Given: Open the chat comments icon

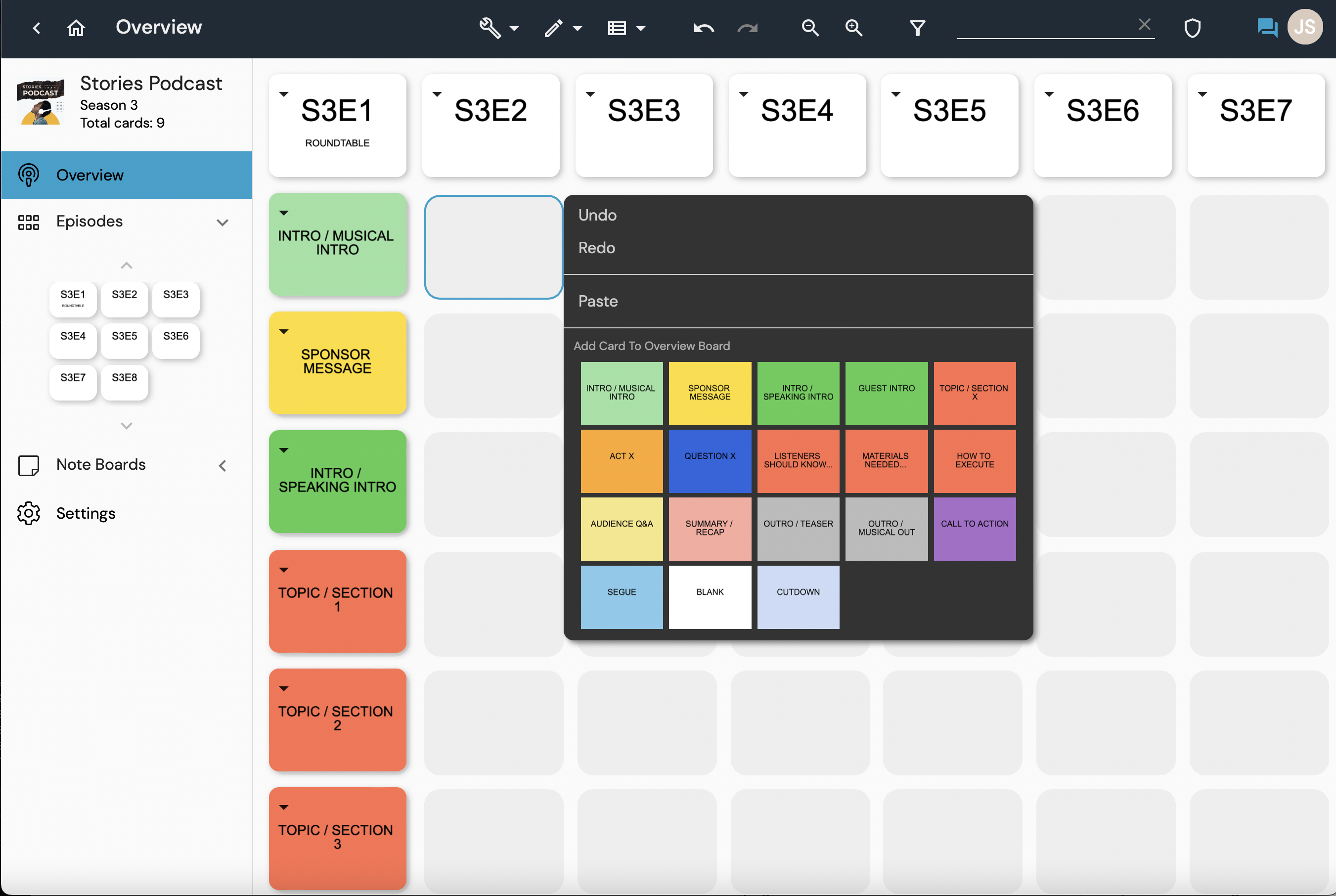Looking at the screenshot, I should 1267,27.
